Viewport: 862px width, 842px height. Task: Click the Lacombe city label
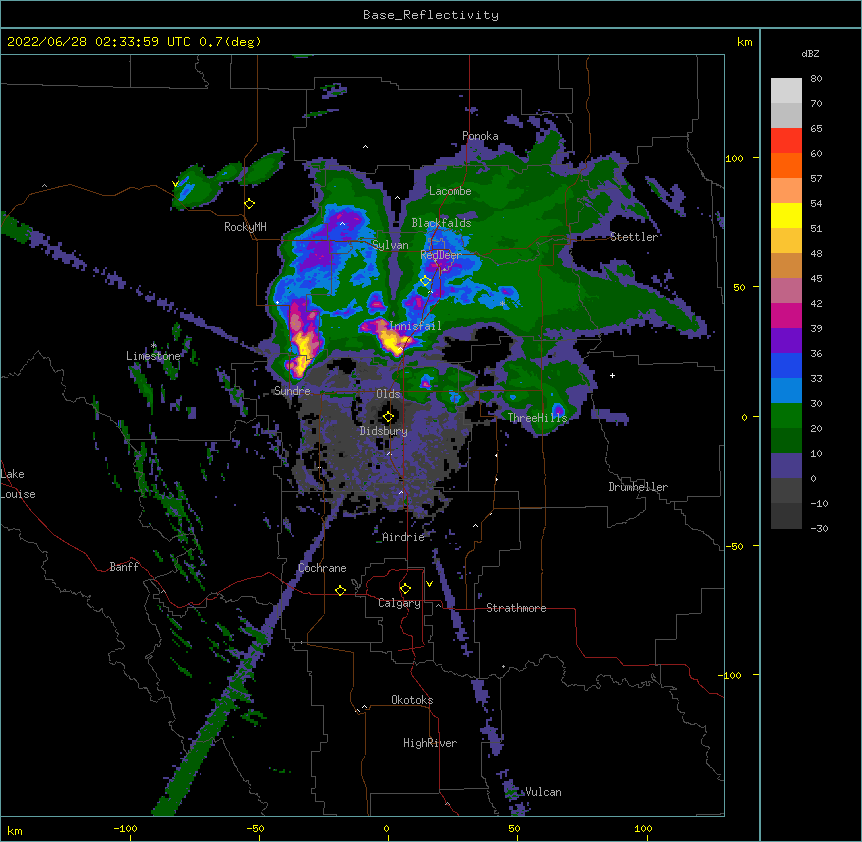tap(450, 191)
